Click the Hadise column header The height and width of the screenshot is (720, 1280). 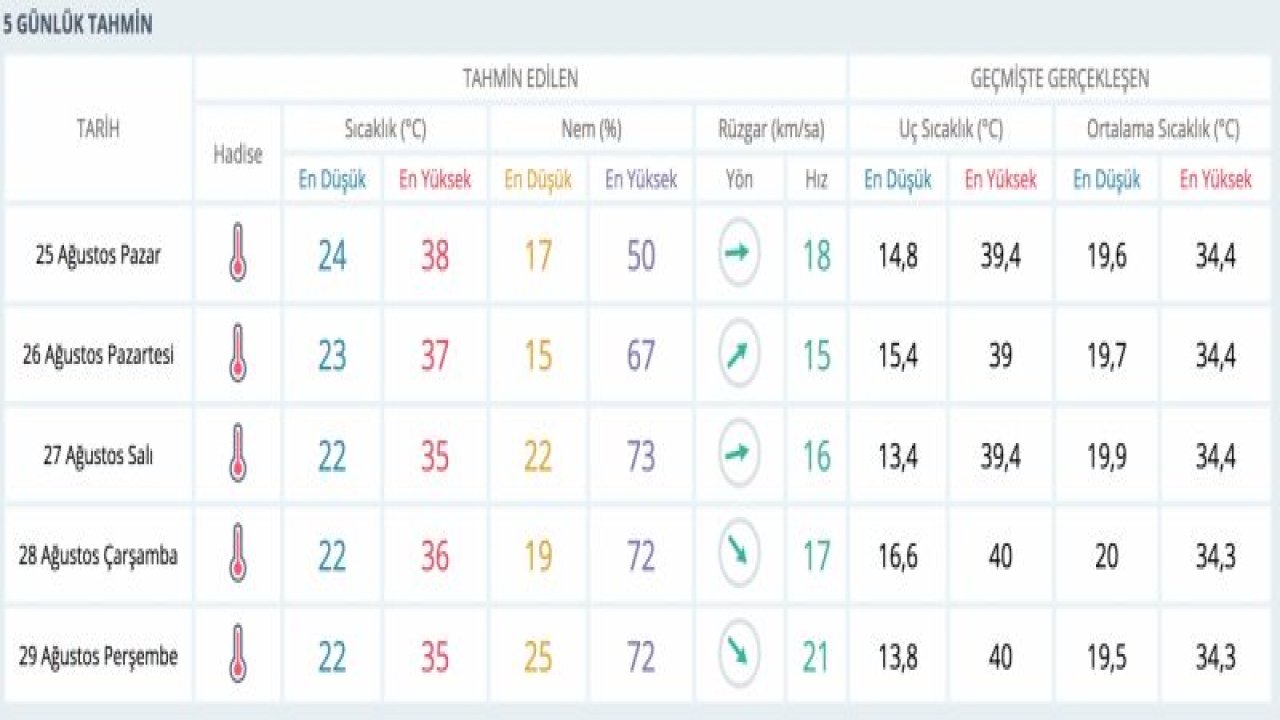238,154
